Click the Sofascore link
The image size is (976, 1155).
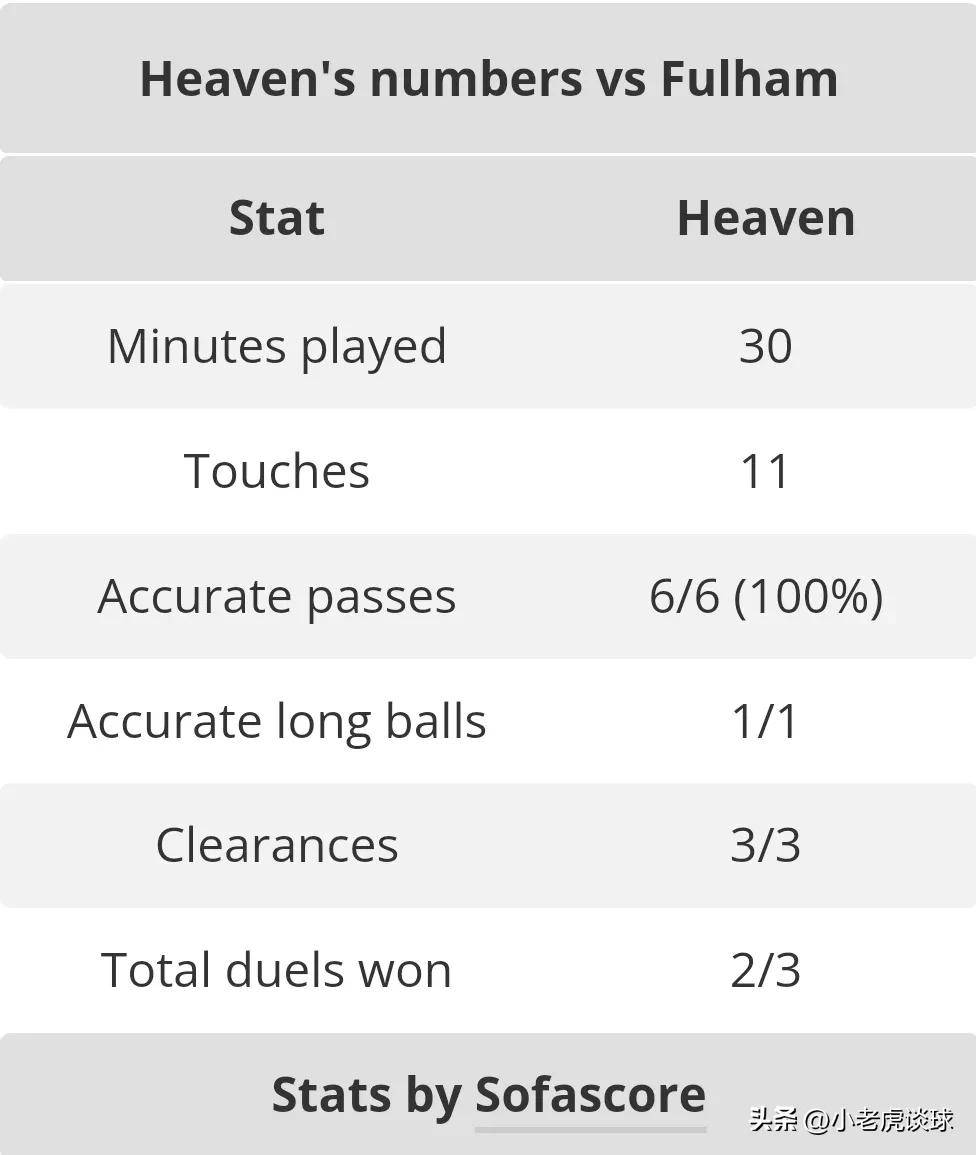click(590, 1095)
